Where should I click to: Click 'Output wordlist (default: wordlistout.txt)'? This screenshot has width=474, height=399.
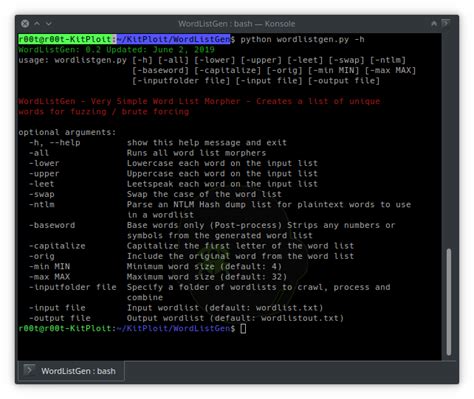pos(235,318)
